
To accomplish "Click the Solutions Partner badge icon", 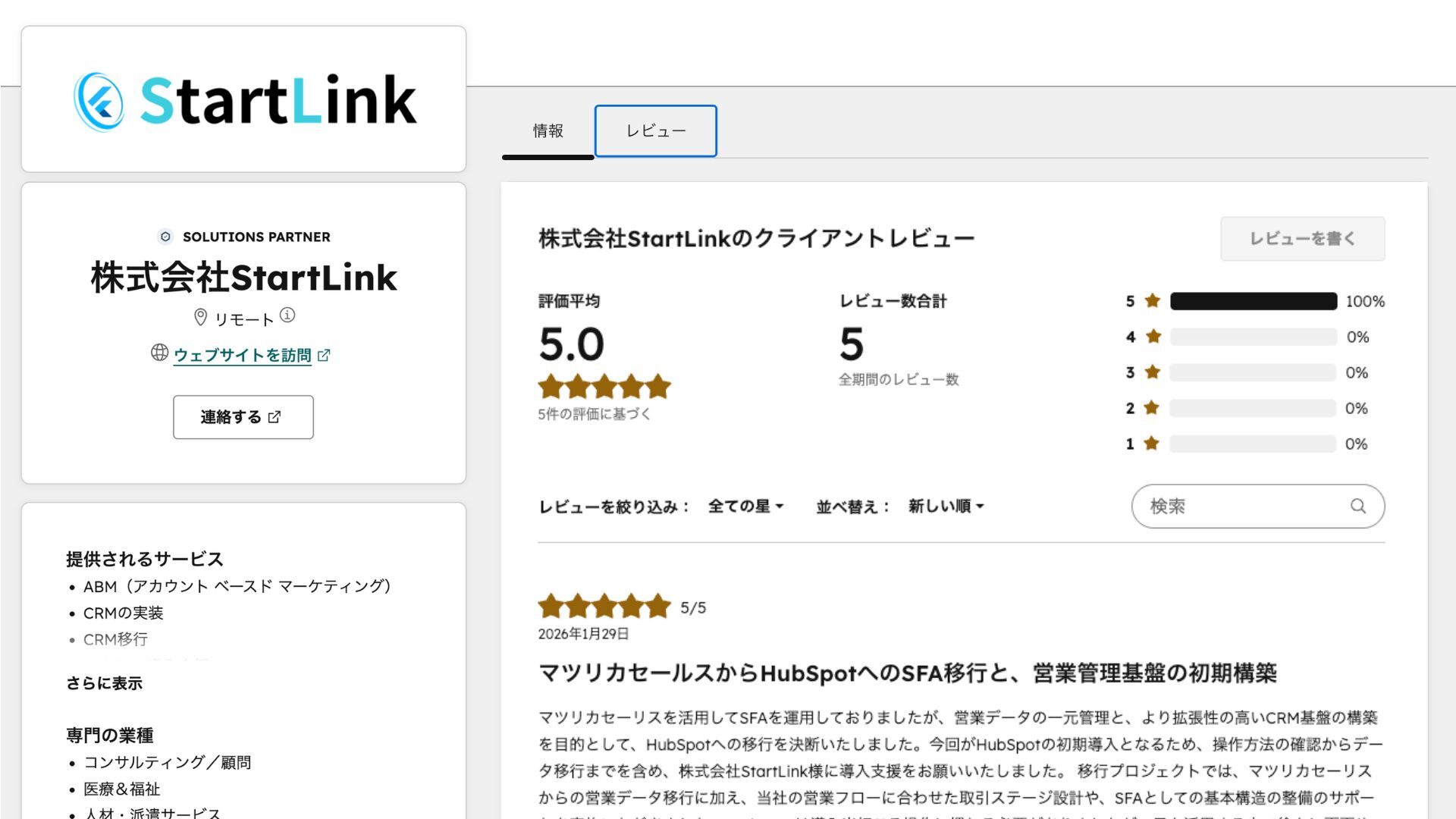I will (164, 237).
